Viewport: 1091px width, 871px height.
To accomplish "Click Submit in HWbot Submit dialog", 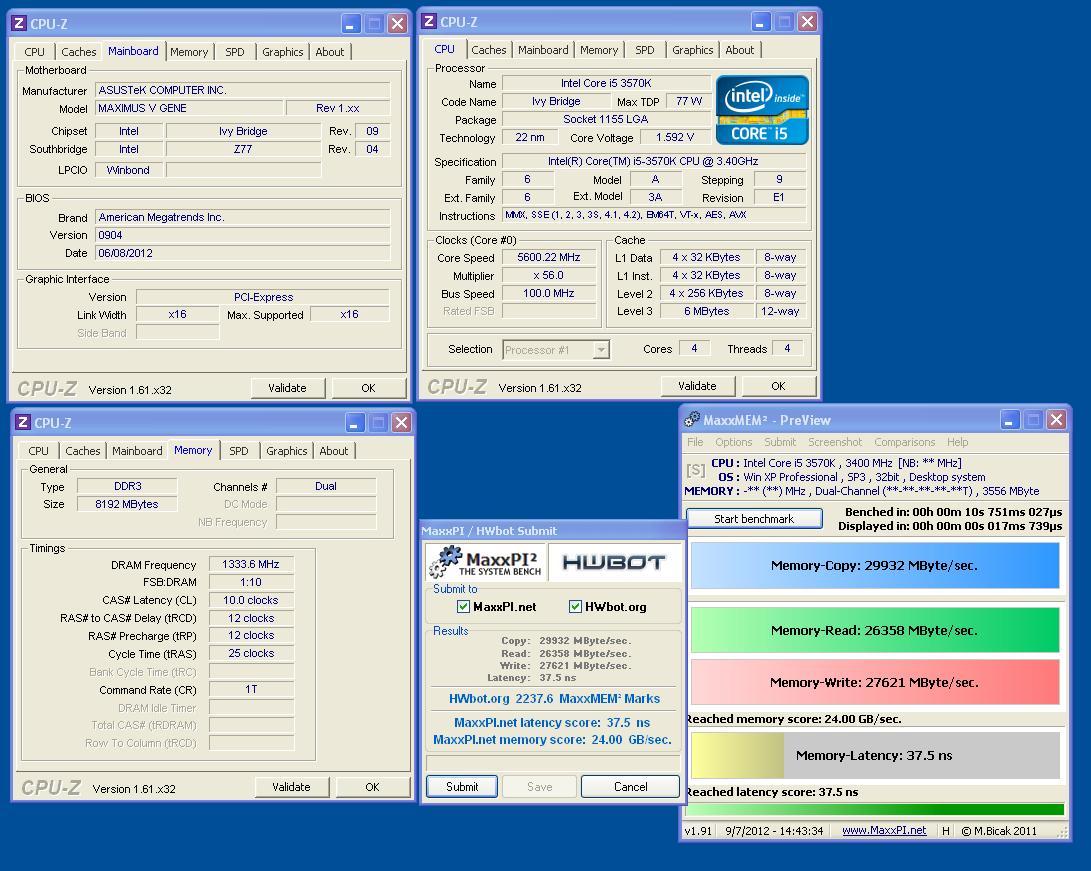I will point(462,787).
